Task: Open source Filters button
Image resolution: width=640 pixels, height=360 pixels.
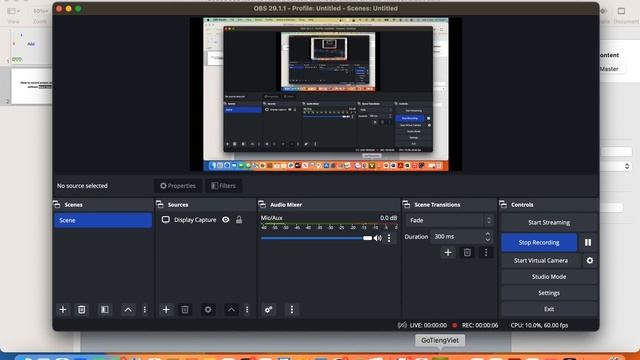Action: tap(223, 186)
